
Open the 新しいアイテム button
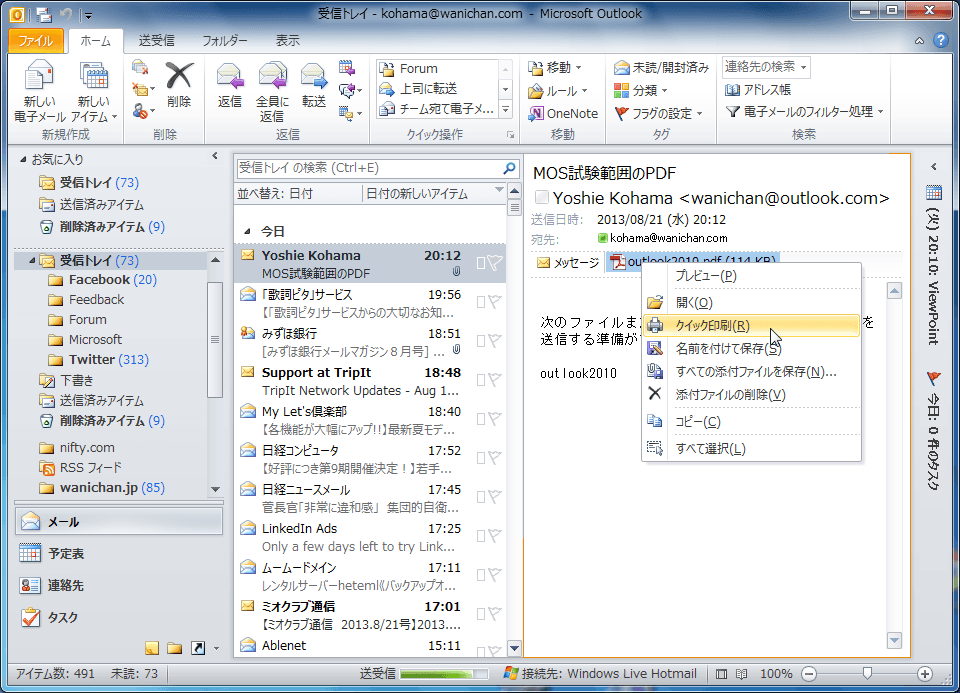(94, 92)
